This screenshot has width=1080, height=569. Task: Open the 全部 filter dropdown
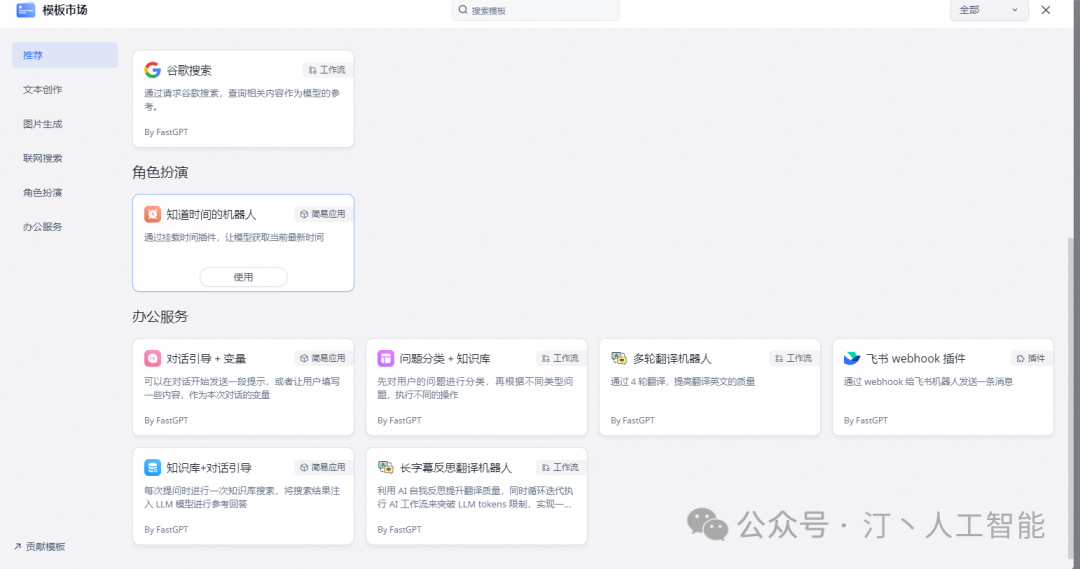pos(989,10)
